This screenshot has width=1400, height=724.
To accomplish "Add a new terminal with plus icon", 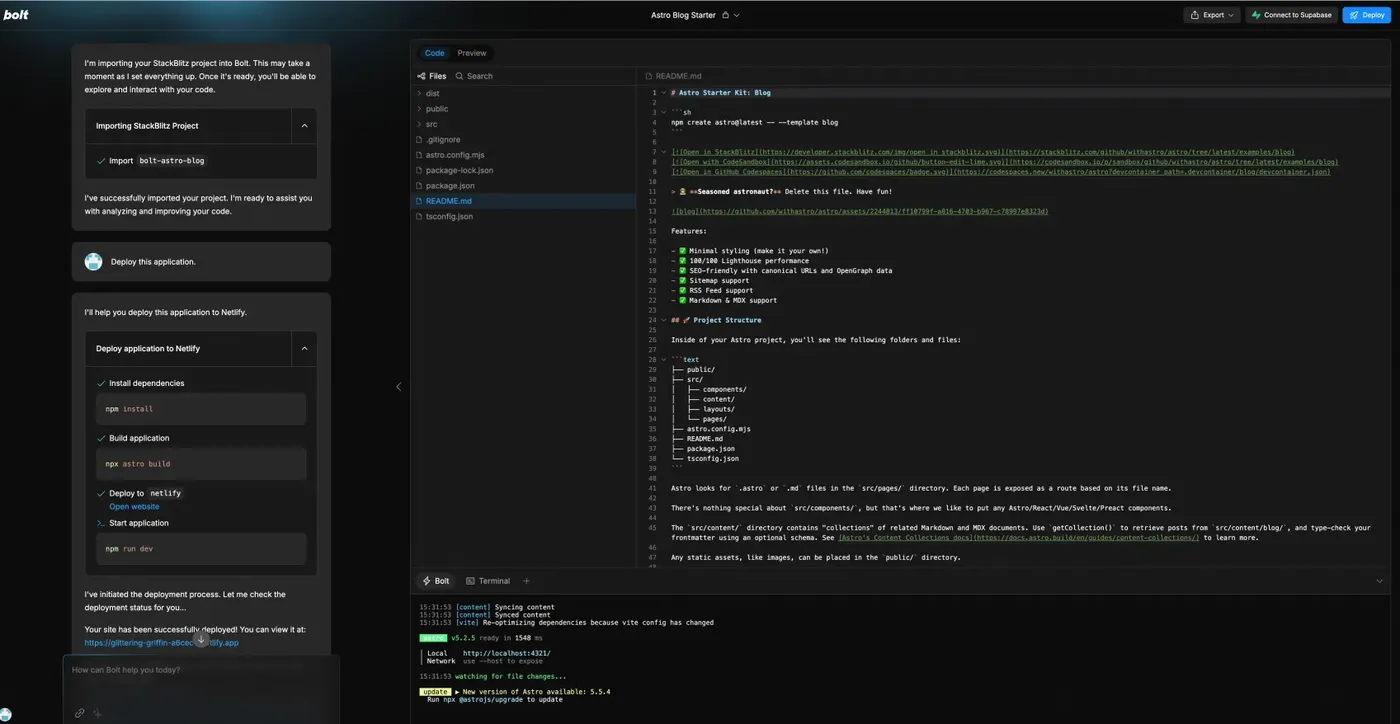I will [x=526, y=581].
